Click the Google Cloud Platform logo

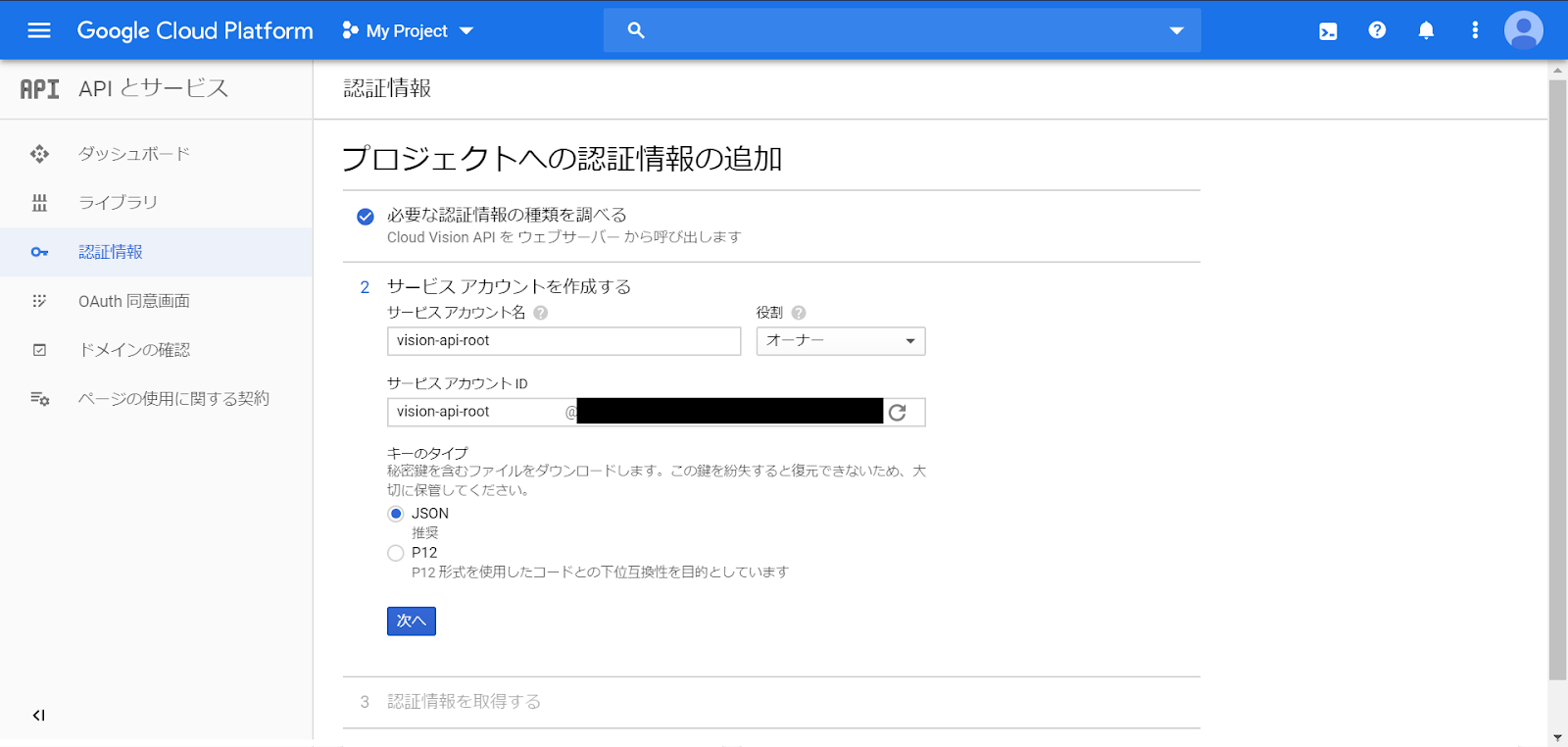[195, 30]
